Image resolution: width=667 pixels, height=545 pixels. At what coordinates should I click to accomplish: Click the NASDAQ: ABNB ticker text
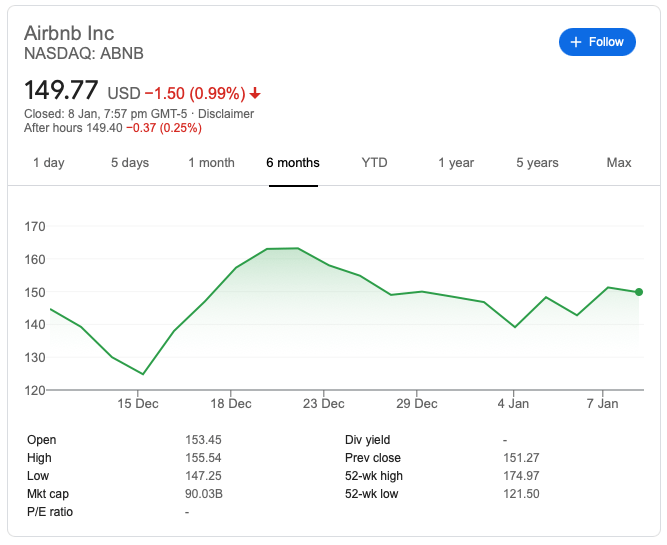pos(84,54)
